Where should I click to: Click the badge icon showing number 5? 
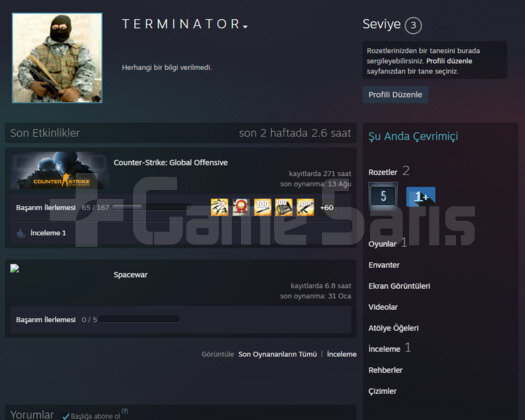[x=383, y=196]
